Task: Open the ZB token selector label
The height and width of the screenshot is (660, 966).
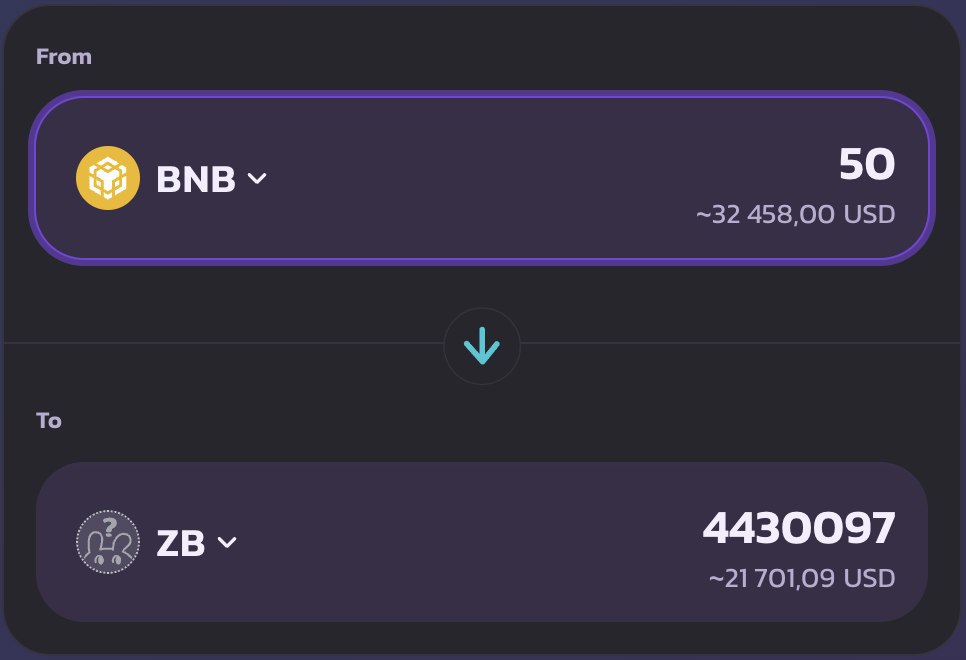Action: 181,544
